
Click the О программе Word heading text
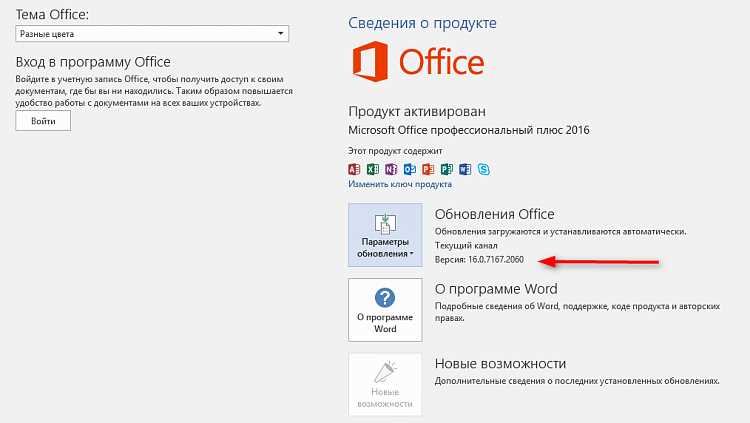(x=496, y=289)
